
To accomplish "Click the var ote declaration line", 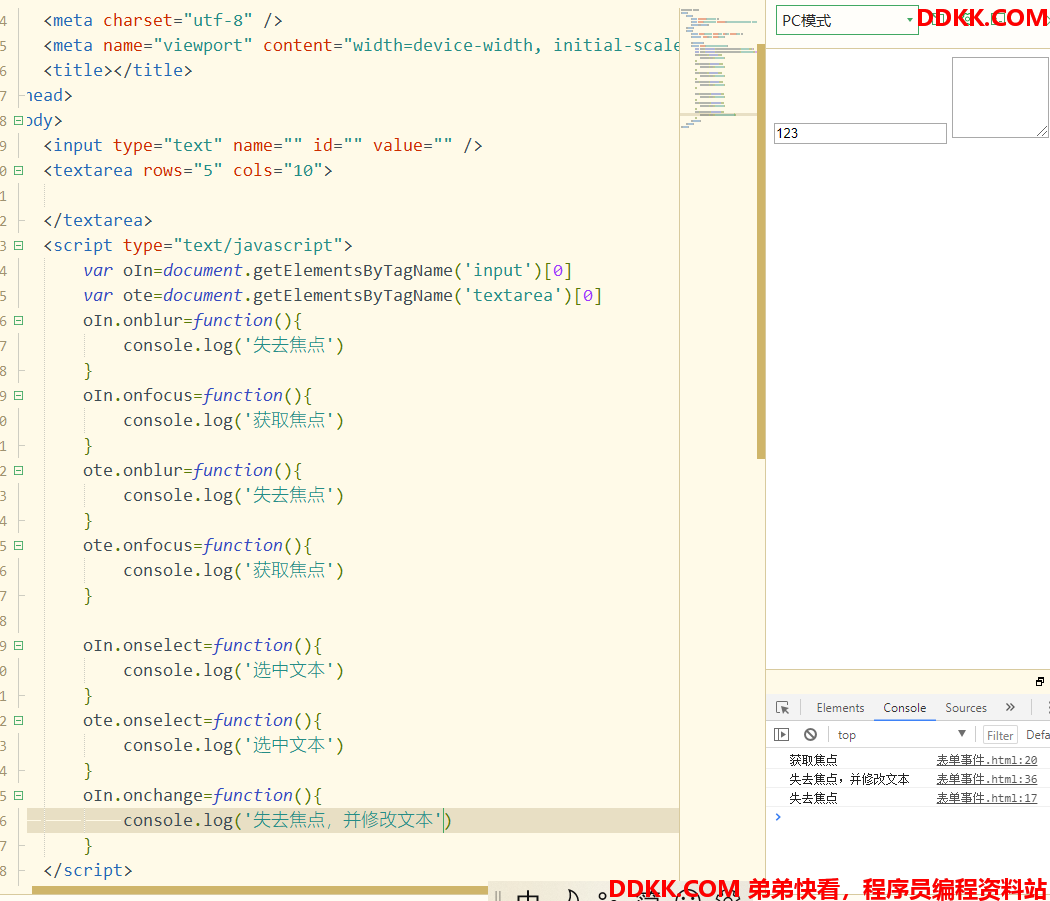I will click(x=342, y=295).
